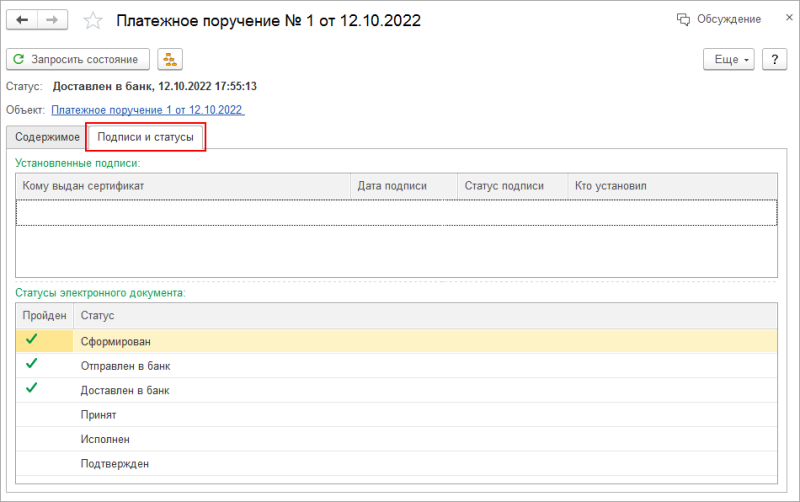Select the Сформирован status row
Viewport: 800px width, 502px height.
click(396, 341)
